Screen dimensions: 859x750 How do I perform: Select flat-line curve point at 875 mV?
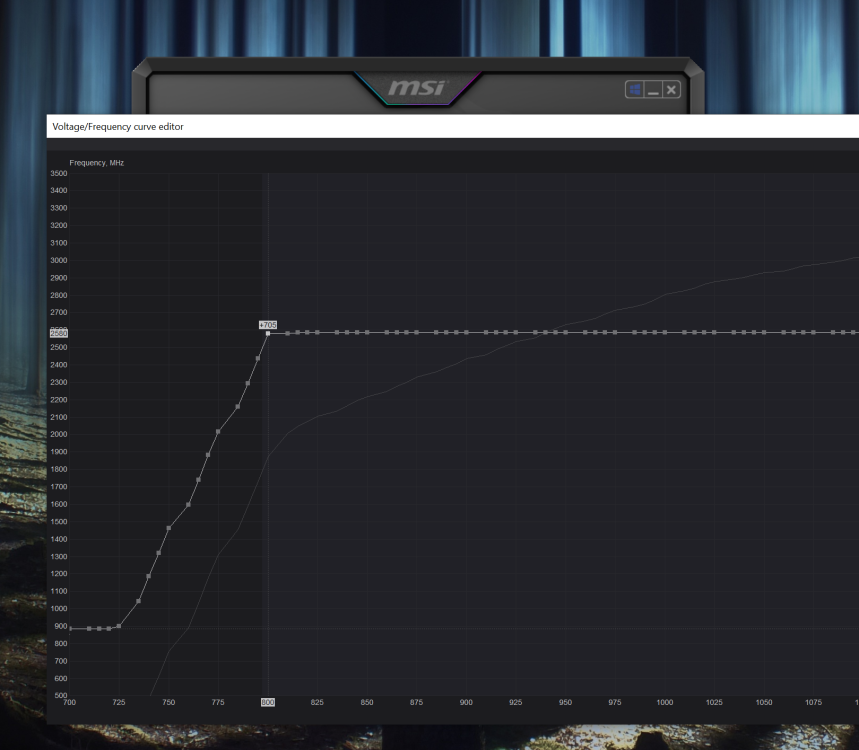click(416, 333)
